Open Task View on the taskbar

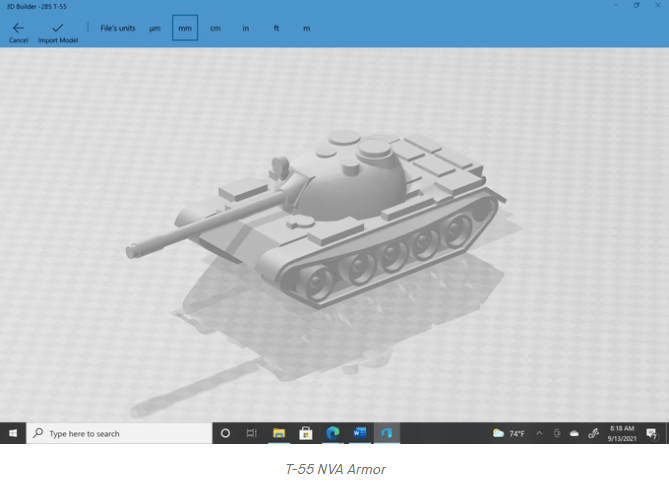[252, 433]
